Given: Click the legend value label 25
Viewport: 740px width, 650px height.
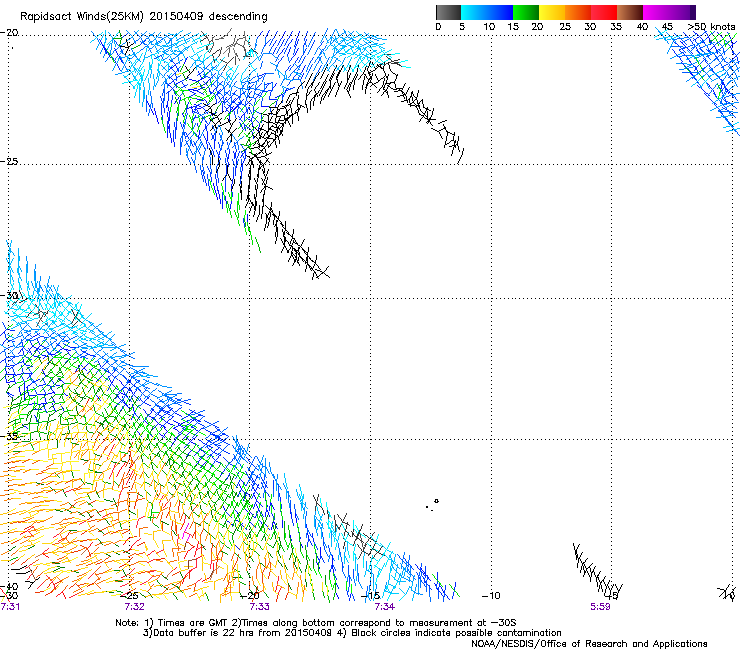Looking at the screenshot, I should [564, 27].
